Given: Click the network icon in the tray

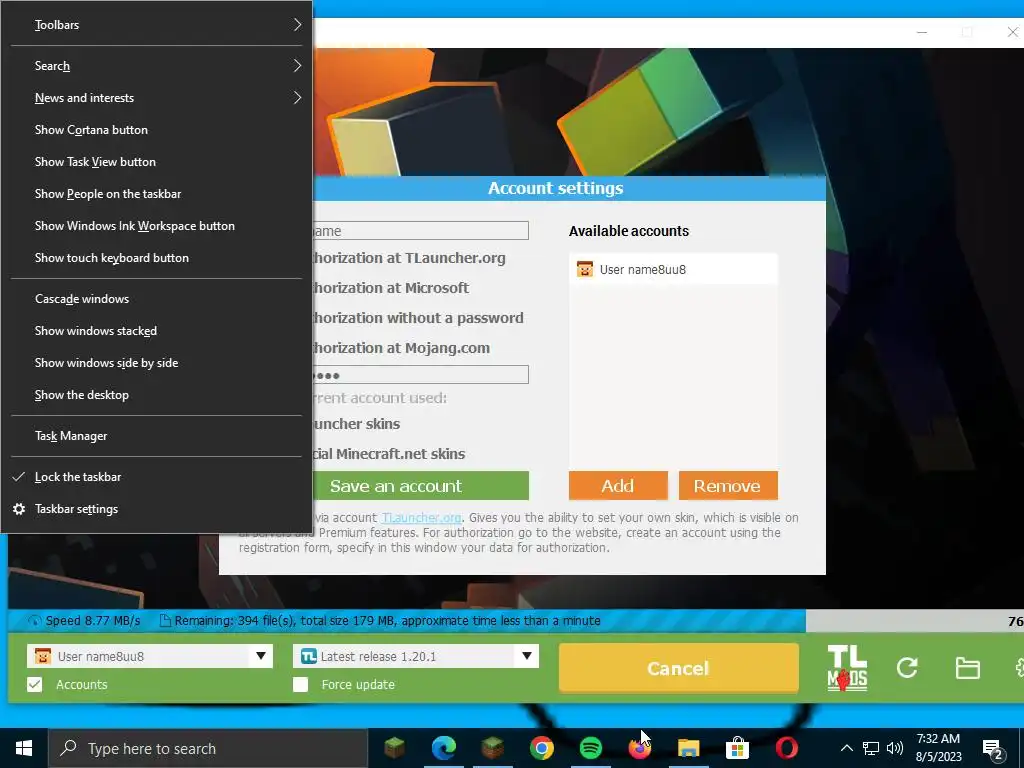Looking at the screenshot, I should pos(871,748).
